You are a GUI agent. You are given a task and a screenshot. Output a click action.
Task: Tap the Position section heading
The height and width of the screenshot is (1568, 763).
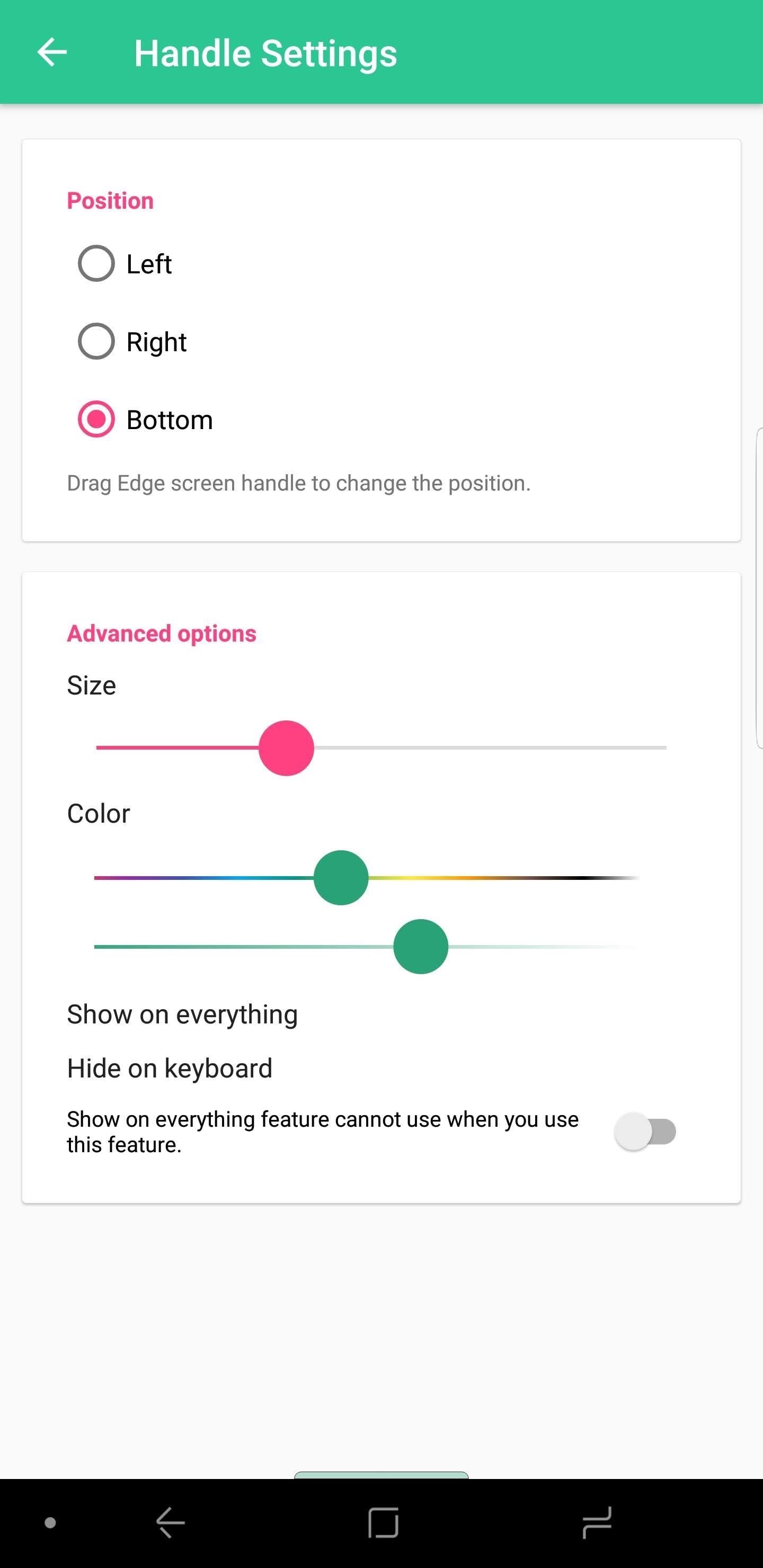[x=110, y=201]
